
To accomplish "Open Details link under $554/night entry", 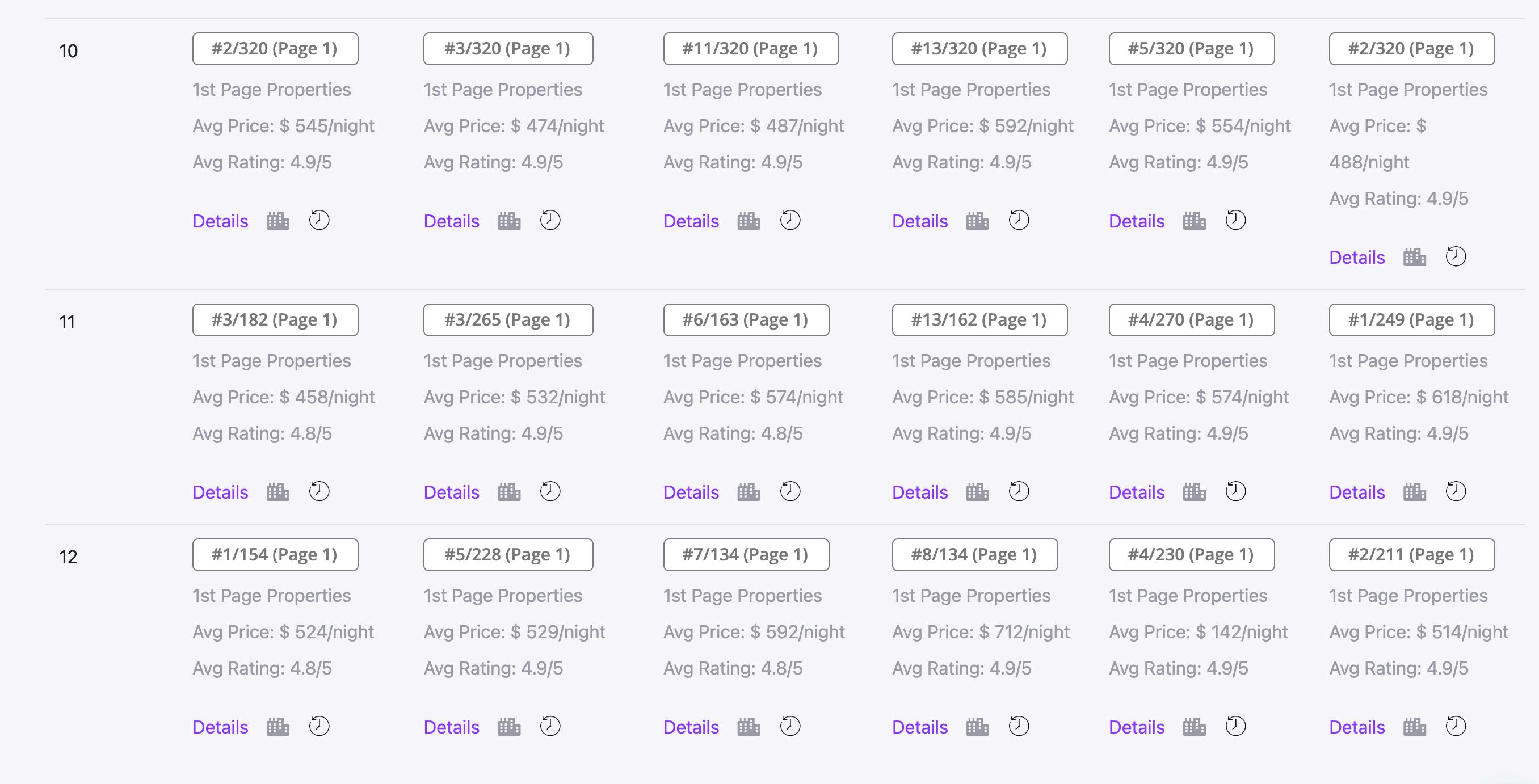I will (x=1137, y=221).
